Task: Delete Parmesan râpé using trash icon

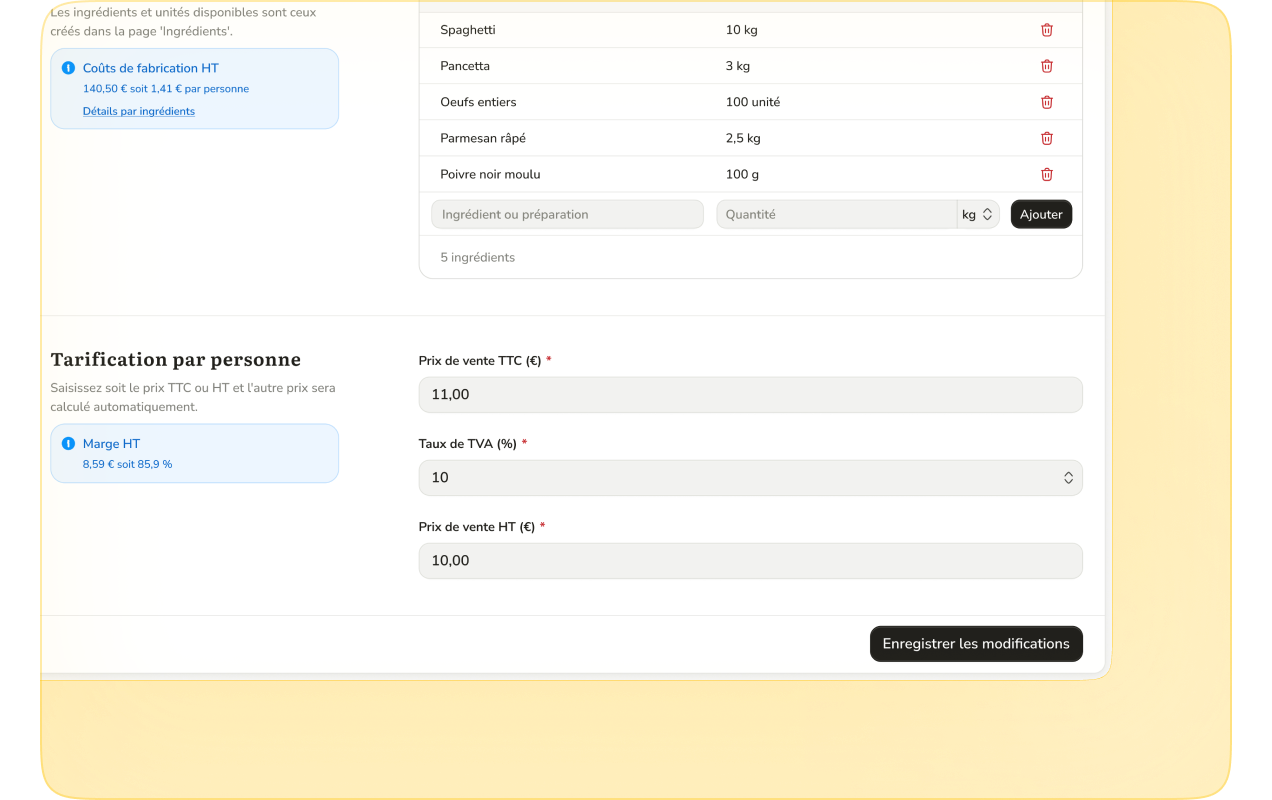Action: [x=1046, y=138]
